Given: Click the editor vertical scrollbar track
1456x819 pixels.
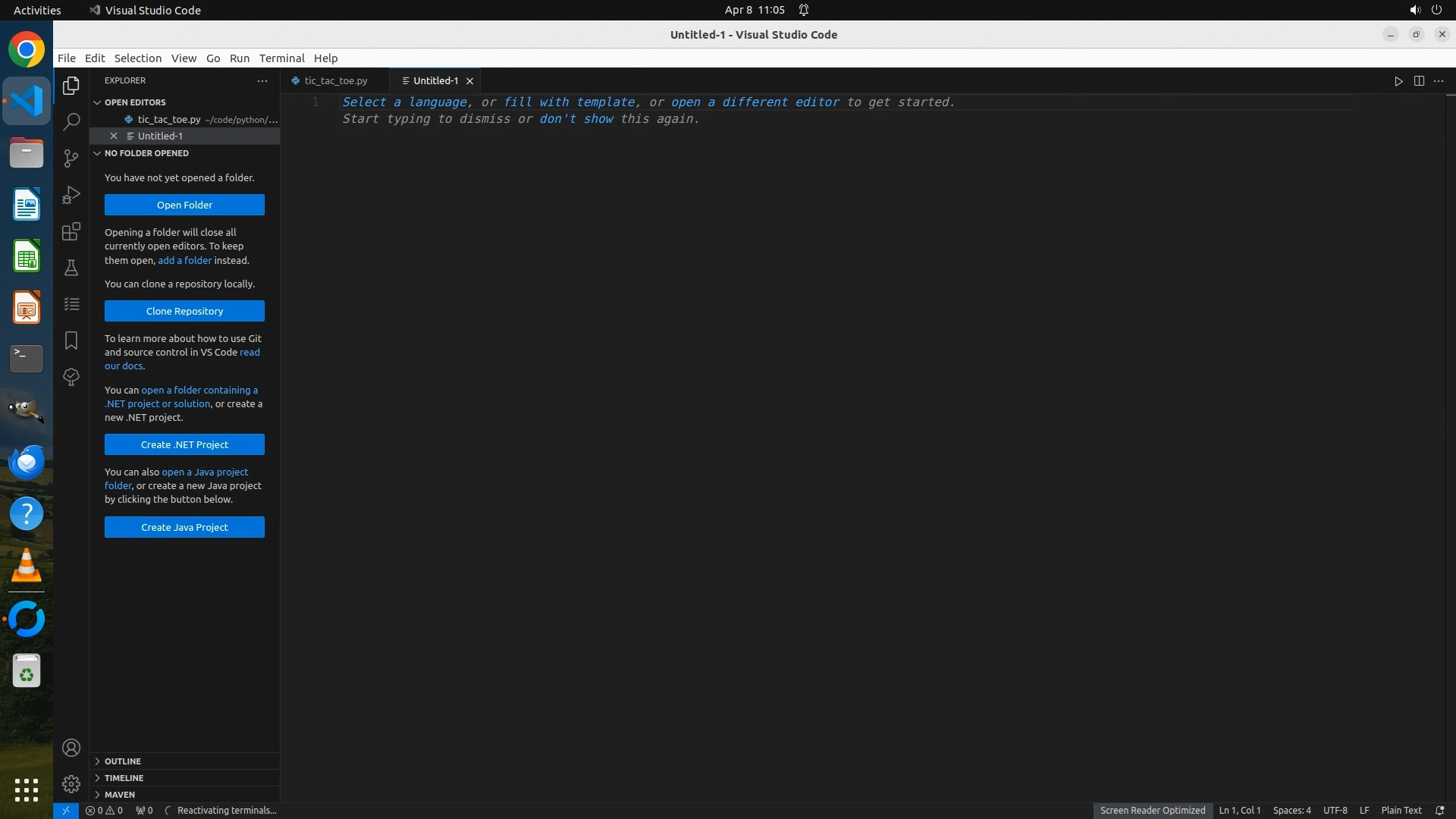Looking at the screenshot, I should (1450, 455).
